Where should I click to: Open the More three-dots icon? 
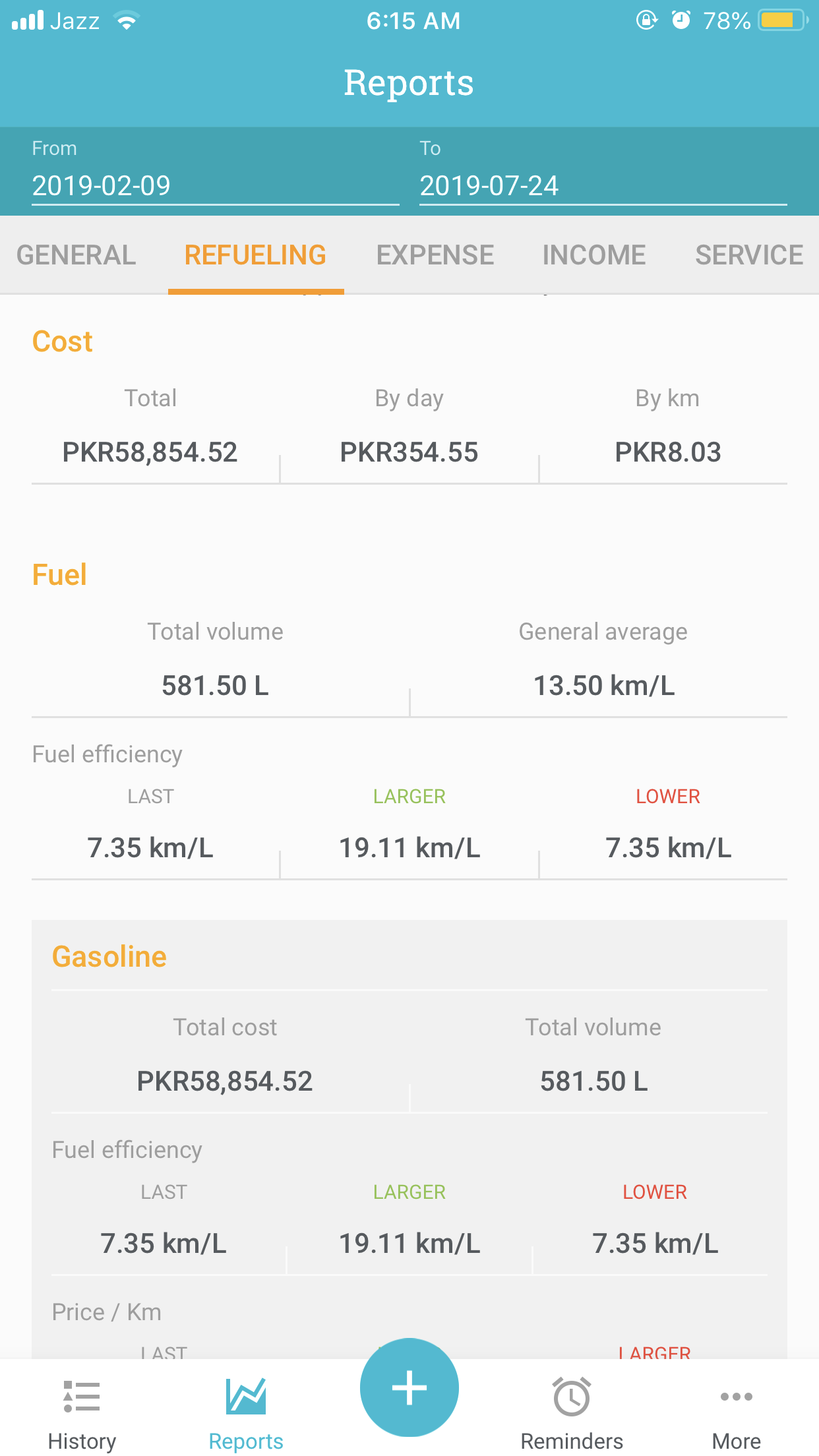[737, 1397]
